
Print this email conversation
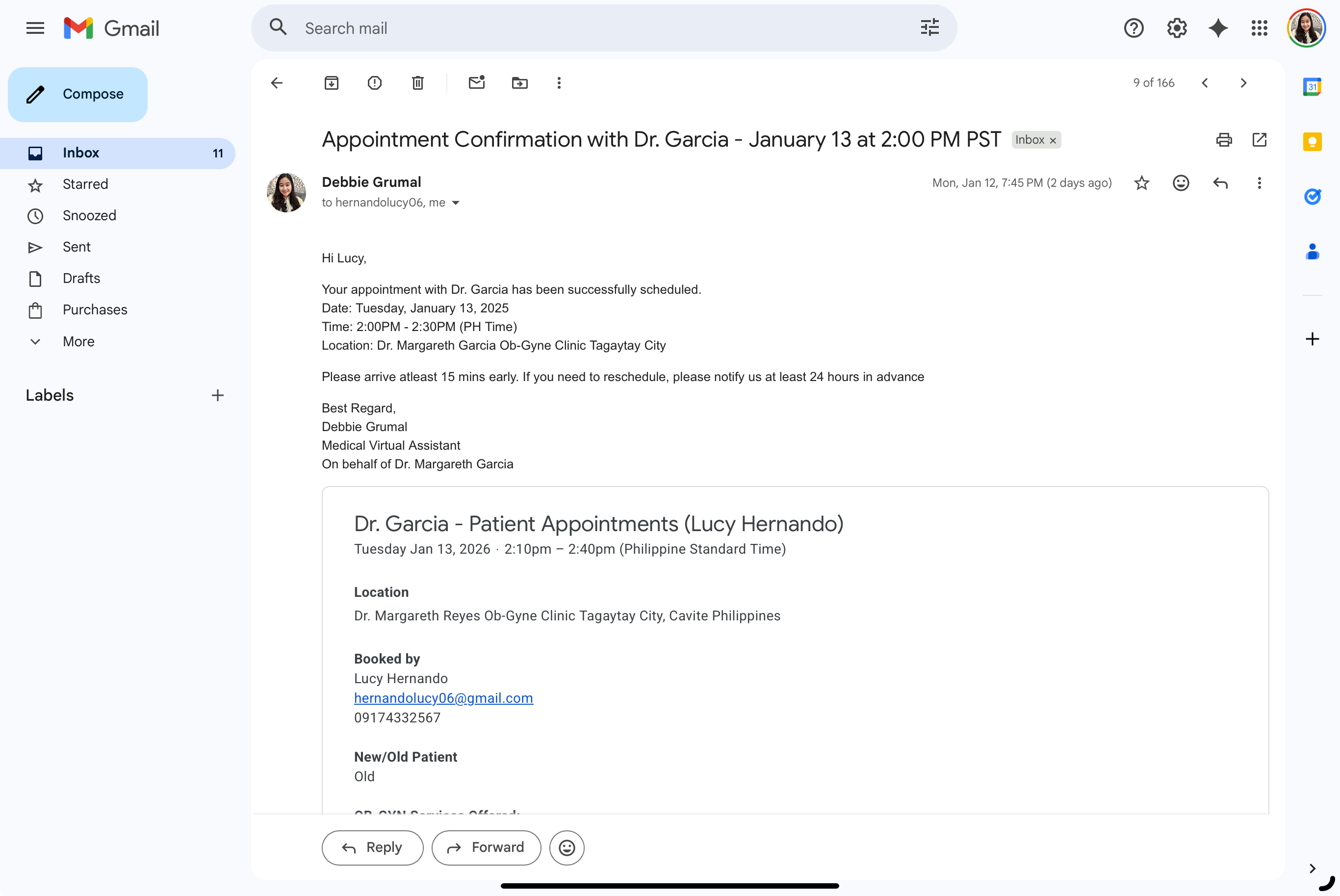(x=1223, y=139)
